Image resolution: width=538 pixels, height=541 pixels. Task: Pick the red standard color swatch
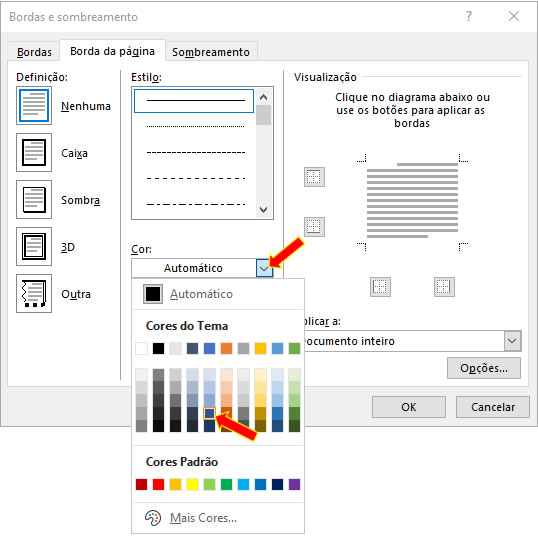[158, 484]
